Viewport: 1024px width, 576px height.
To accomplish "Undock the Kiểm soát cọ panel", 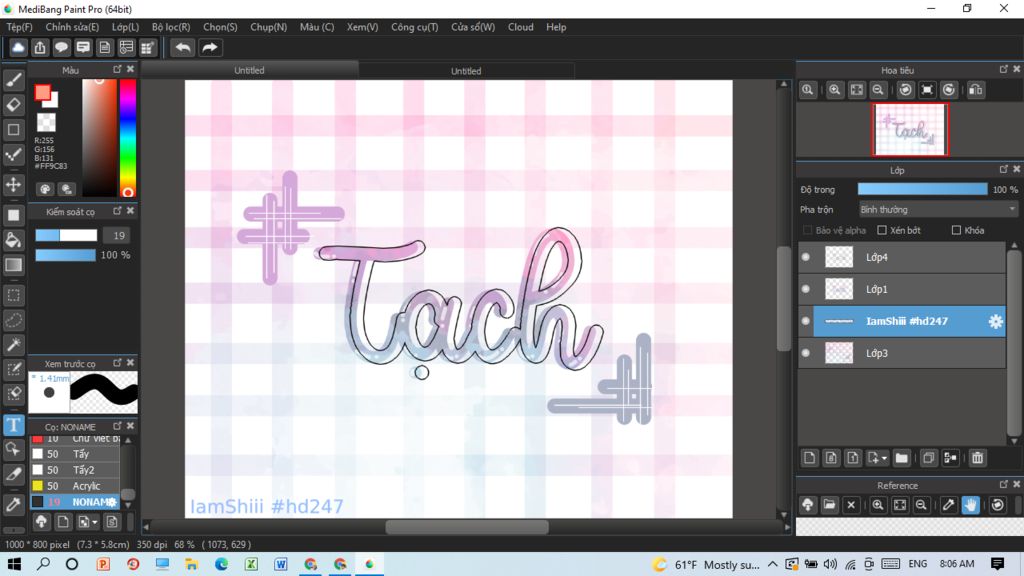I will point(118,211).
